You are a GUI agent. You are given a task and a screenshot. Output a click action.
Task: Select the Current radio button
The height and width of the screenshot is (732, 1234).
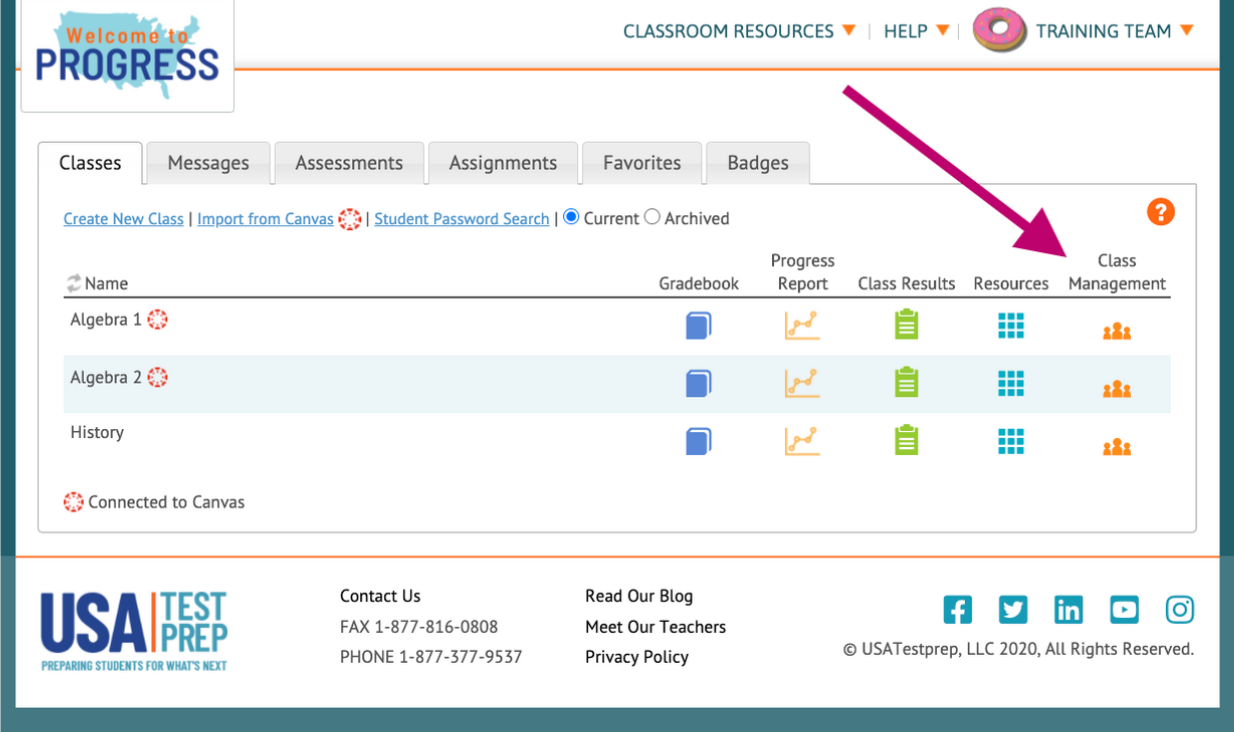pyautogui.click(x=571, y=217)
